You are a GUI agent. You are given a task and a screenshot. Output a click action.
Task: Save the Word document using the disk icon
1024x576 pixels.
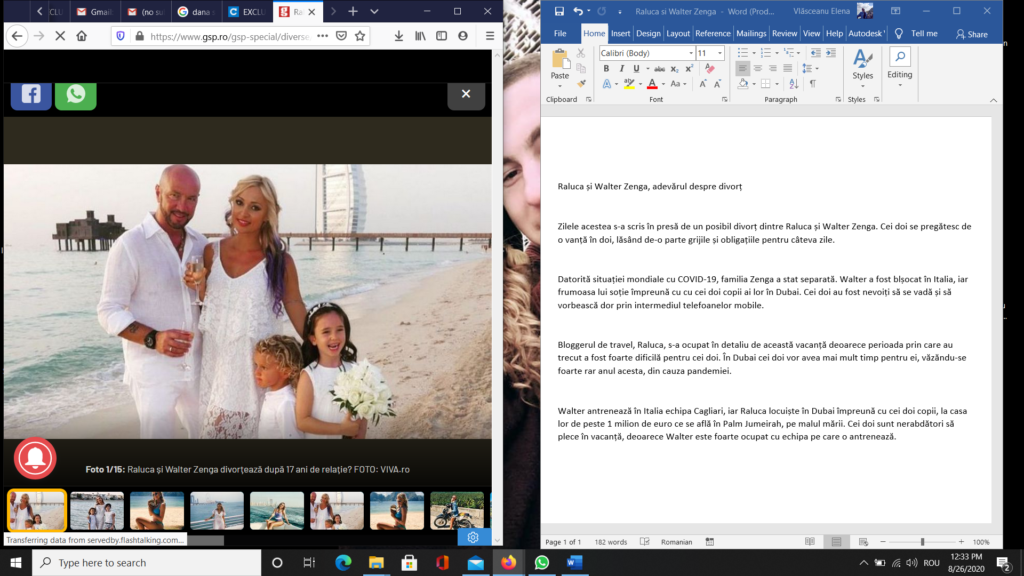(x=559, y=11)
